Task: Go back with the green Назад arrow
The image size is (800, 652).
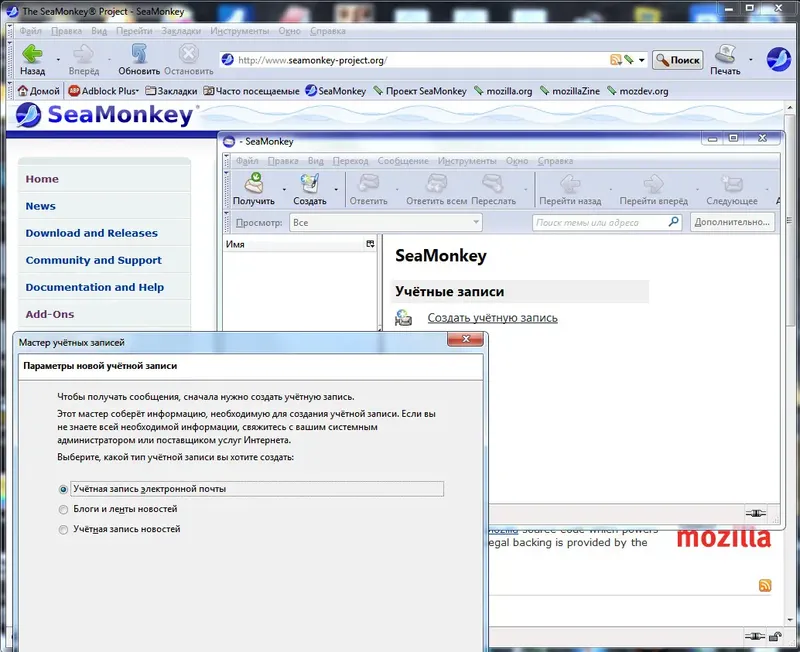Action: (33, 54)
